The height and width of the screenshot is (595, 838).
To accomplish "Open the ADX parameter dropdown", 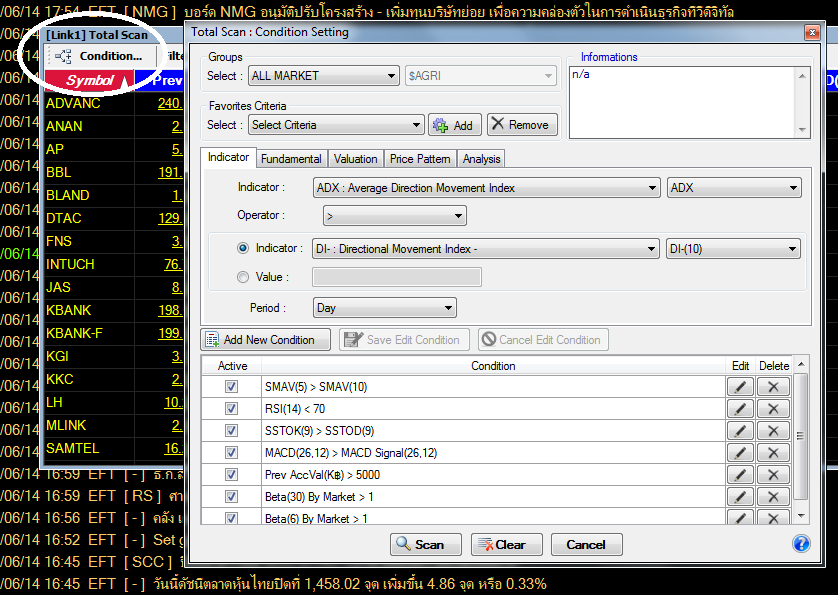I will click(x=734, y=188).
